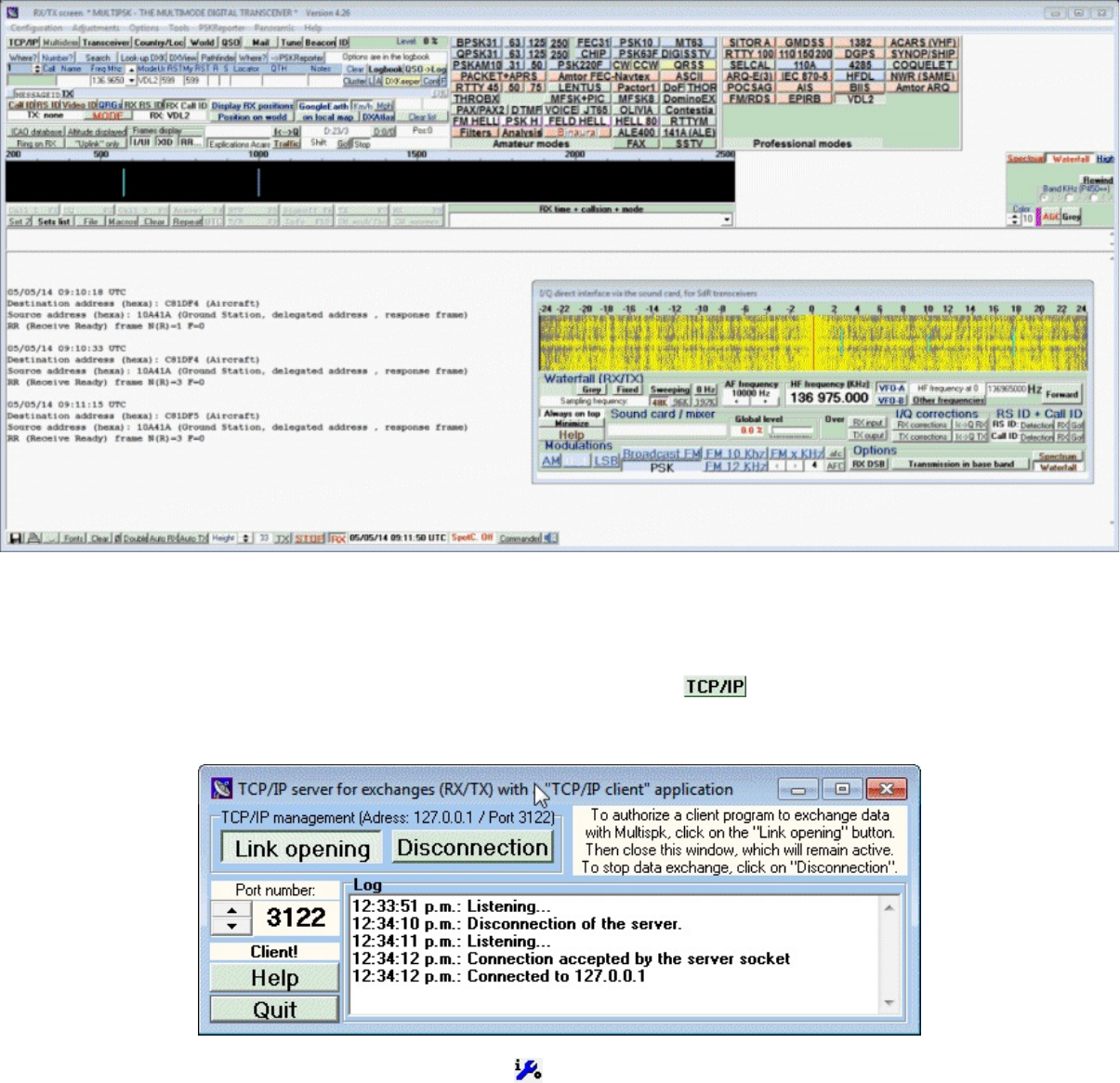Click the Disconnection button

coord(472,847)
